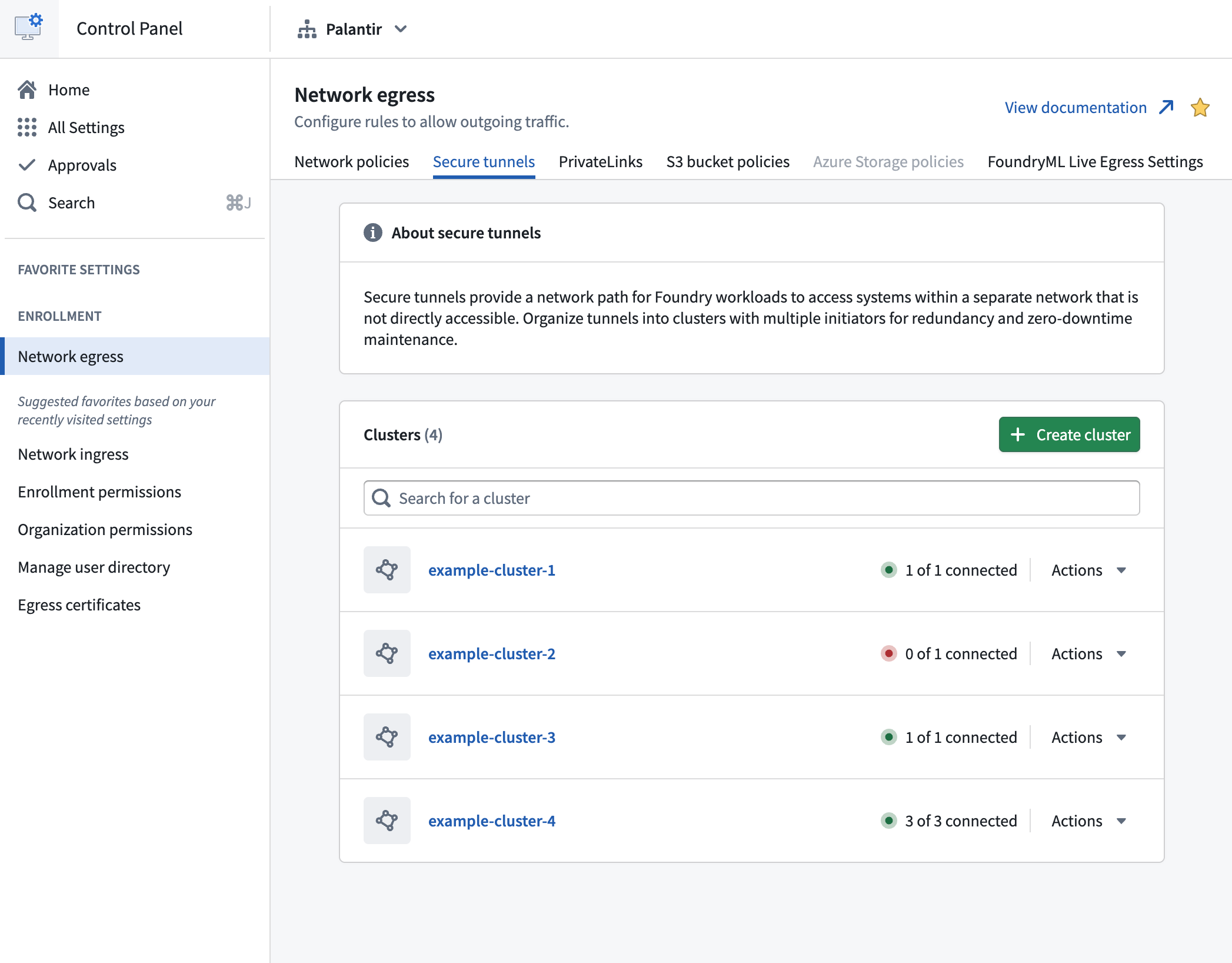Switch to the PrivateLinks tab
1232x963 pixels.
pyautogui.click(x=601, y=161)
